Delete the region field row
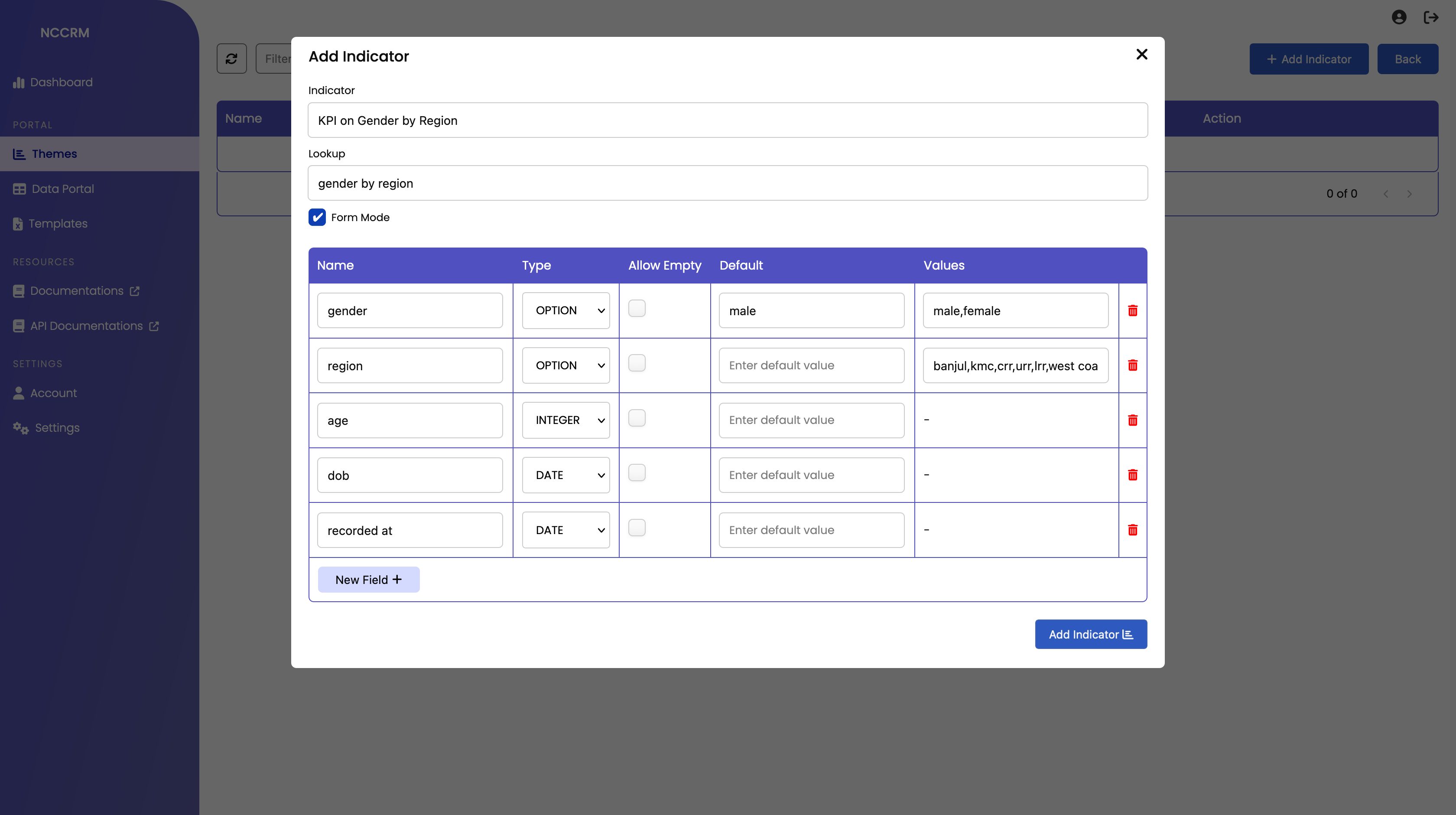Viewport: 1456px width, 815px height. (x=1133, y=365)
